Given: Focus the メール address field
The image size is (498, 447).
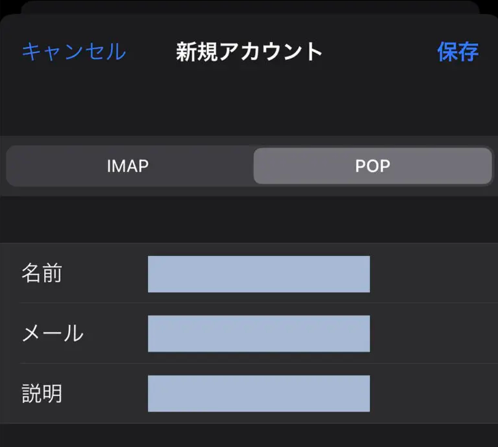Looking at the screenshot, I should (259, 333).
